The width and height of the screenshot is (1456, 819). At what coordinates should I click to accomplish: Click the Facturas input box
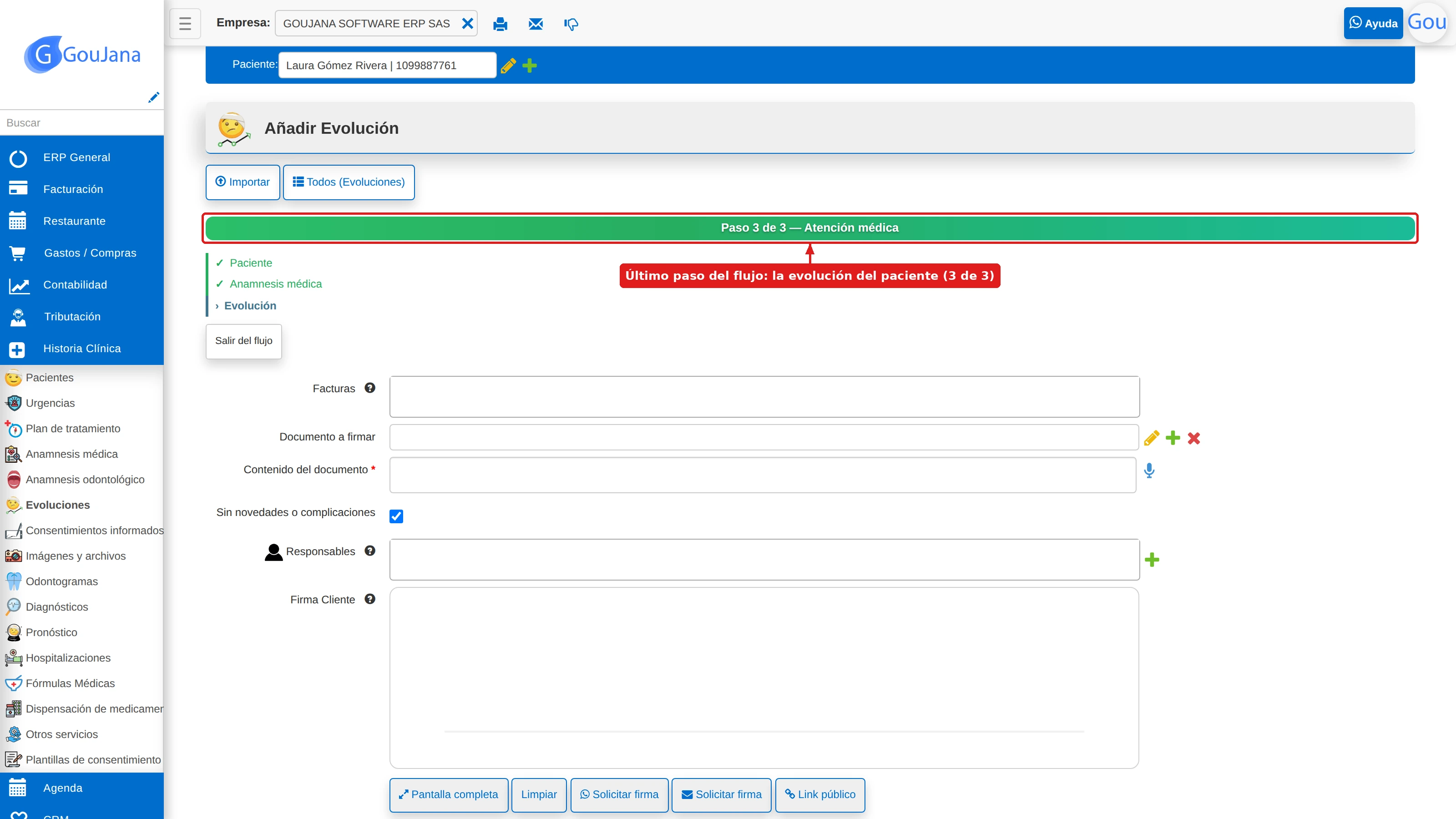point(764,396)
